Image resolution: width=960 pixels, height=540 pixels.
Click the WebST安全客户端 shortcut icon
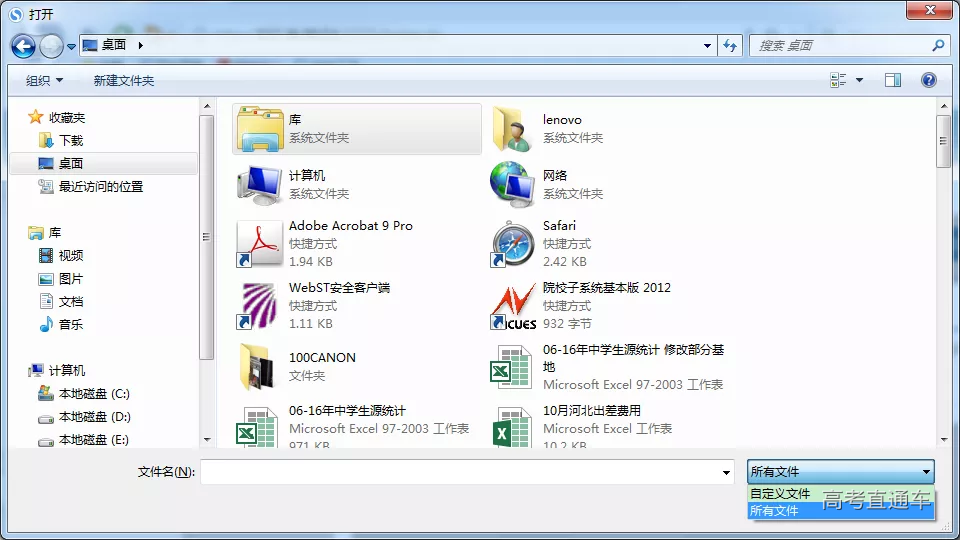(x=260, y=306)
